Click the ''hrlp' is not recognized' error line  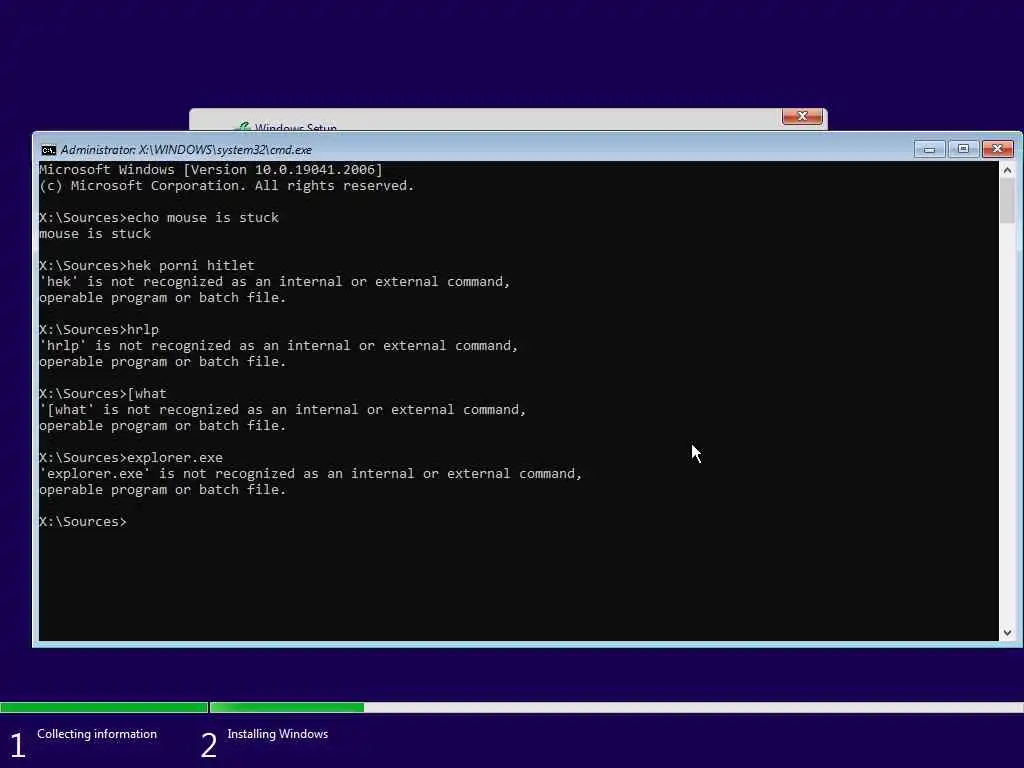point(279,345)
